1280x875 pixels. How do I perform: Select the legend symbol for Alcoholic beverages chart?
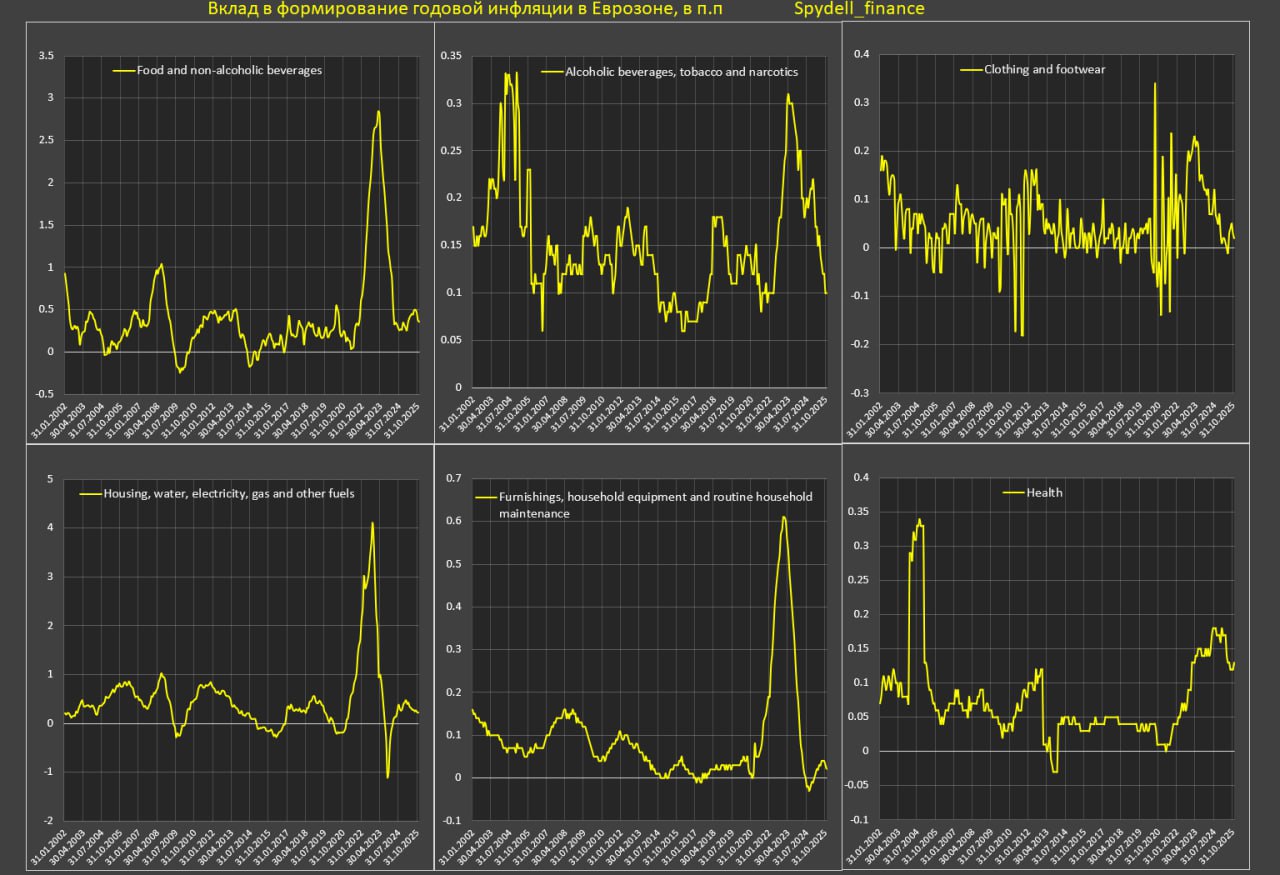553,72
